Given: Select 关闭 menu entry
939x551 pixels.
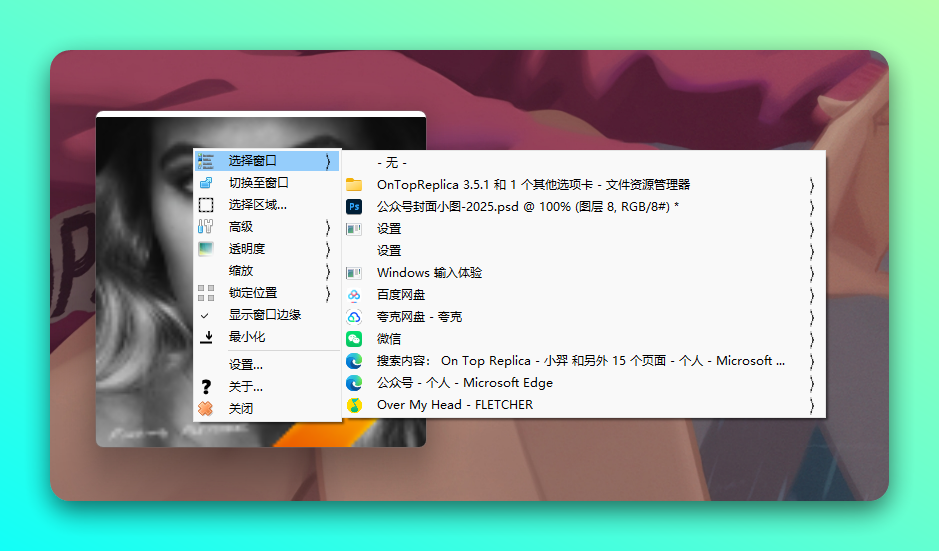Looking at the screenshot, I should (267, 408).
